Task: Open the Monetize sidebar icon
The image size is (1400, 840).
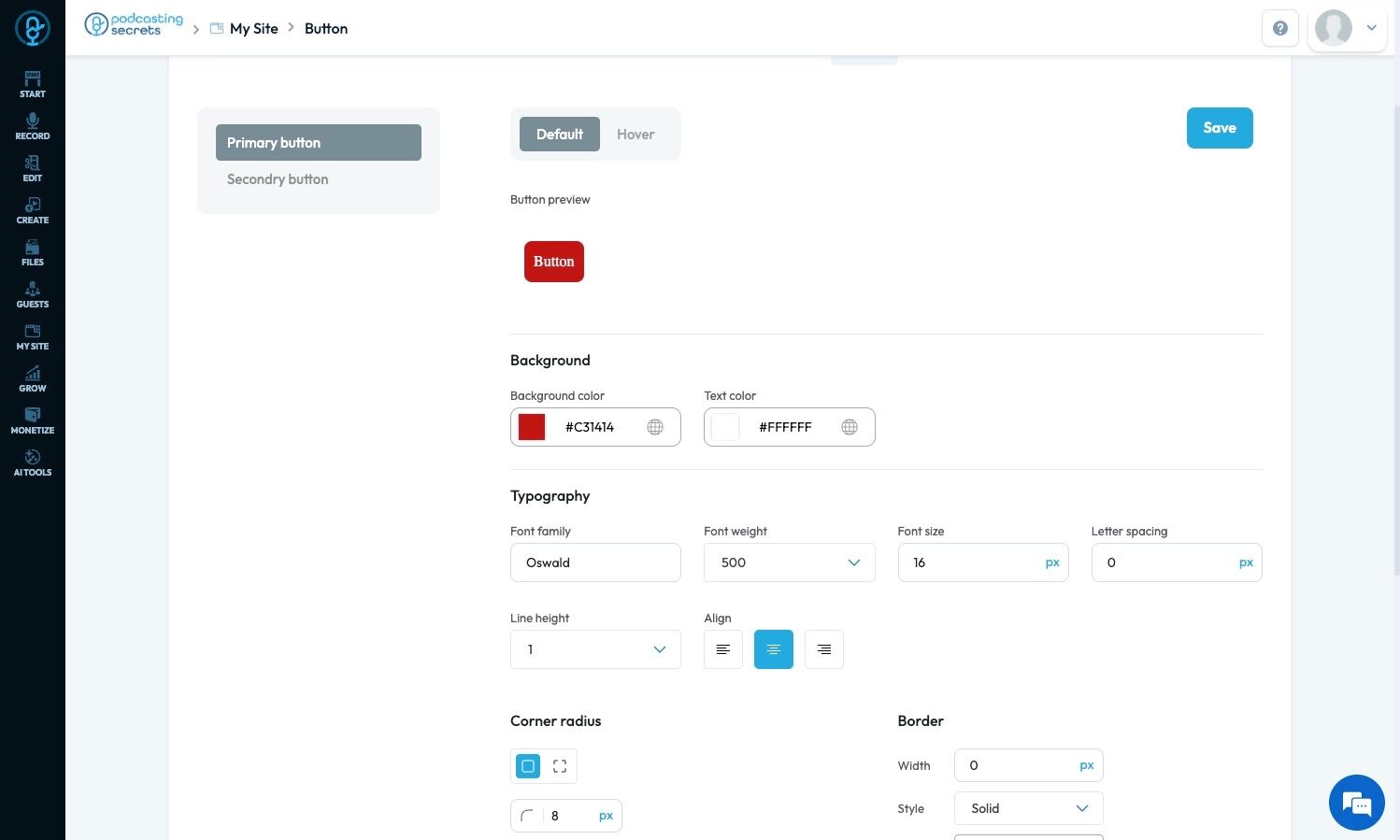Action: (33, 420)
